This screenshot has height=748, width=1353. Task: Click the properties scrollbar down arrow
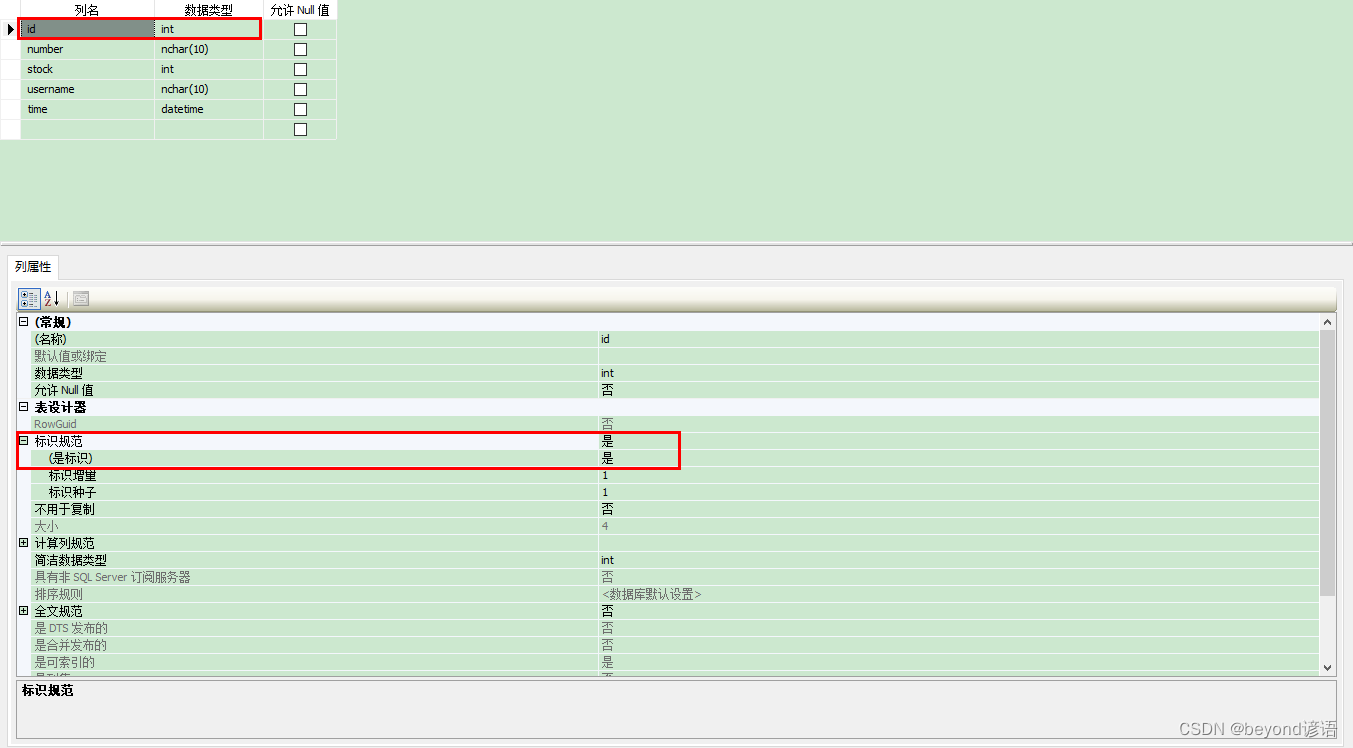coord(1328,667)
